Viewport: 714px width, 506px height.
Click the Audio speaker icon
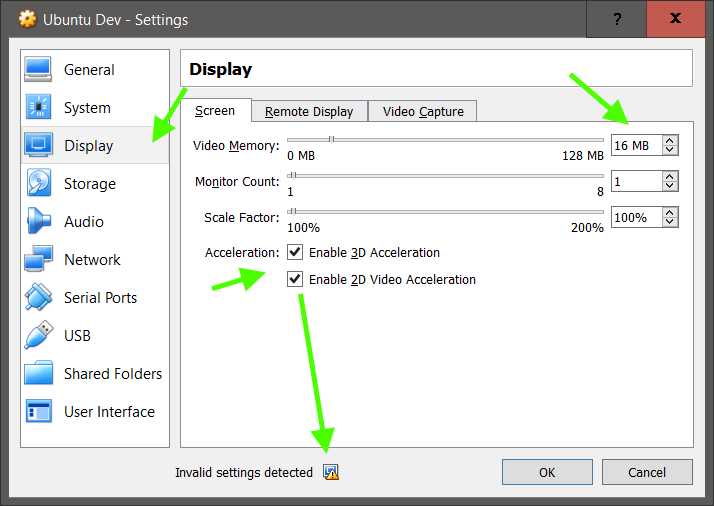38,221
